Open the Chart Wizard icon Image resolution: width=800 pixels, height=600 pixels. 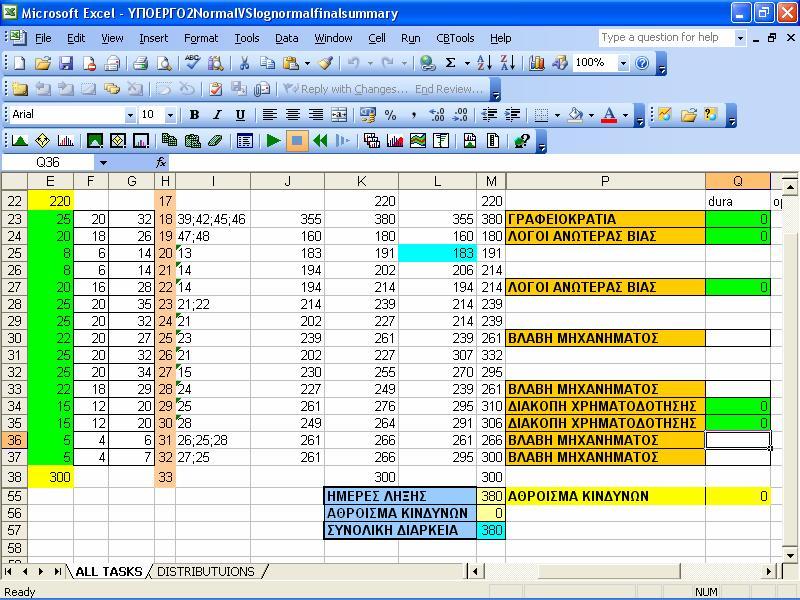(536, 63)
